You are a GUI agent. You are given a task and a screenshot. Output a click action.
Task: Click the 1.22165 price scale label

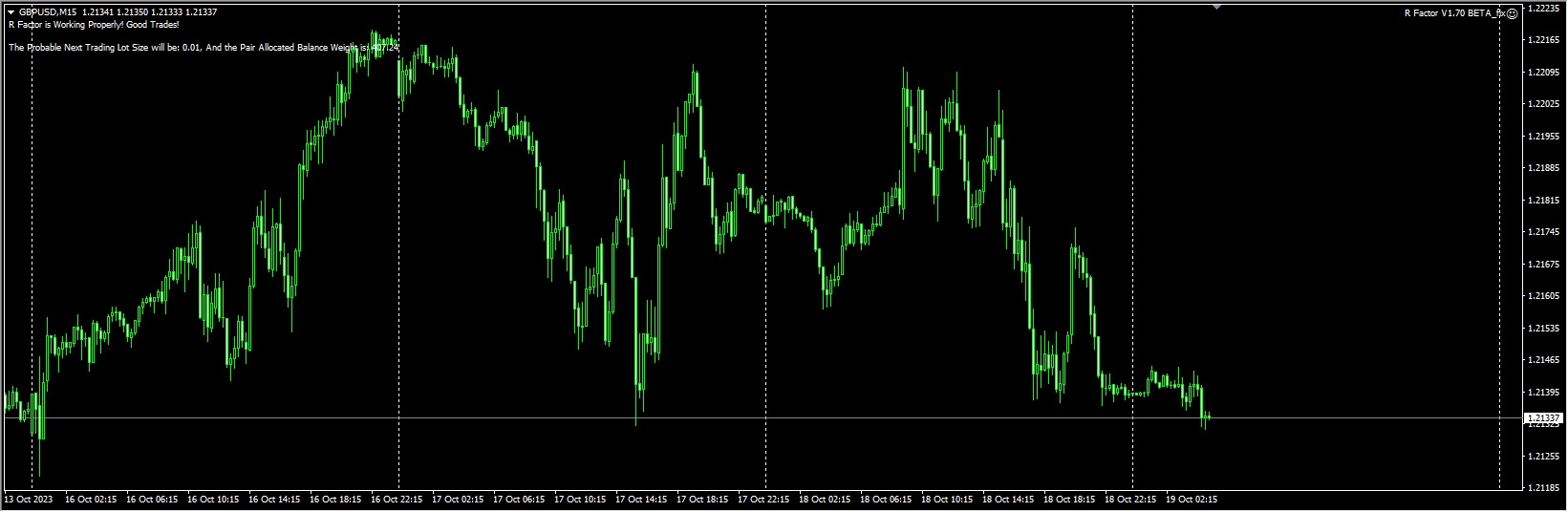[1544, 40]
